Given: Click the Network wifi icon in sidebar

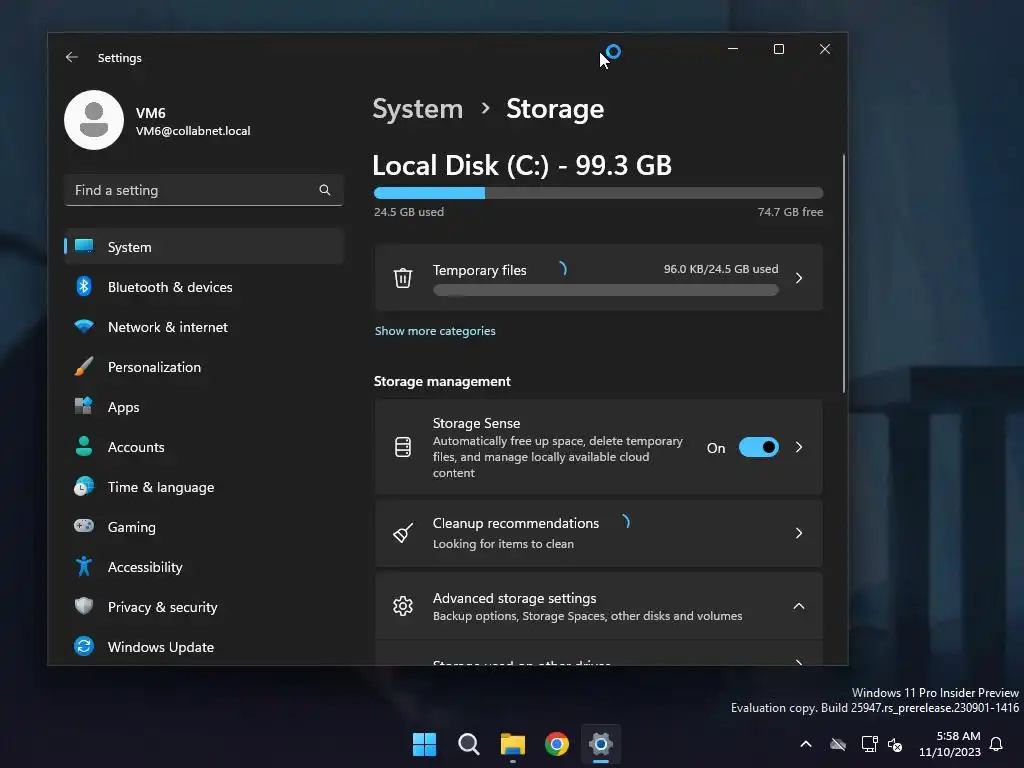Looking at the screenshot, I should 84,326.
